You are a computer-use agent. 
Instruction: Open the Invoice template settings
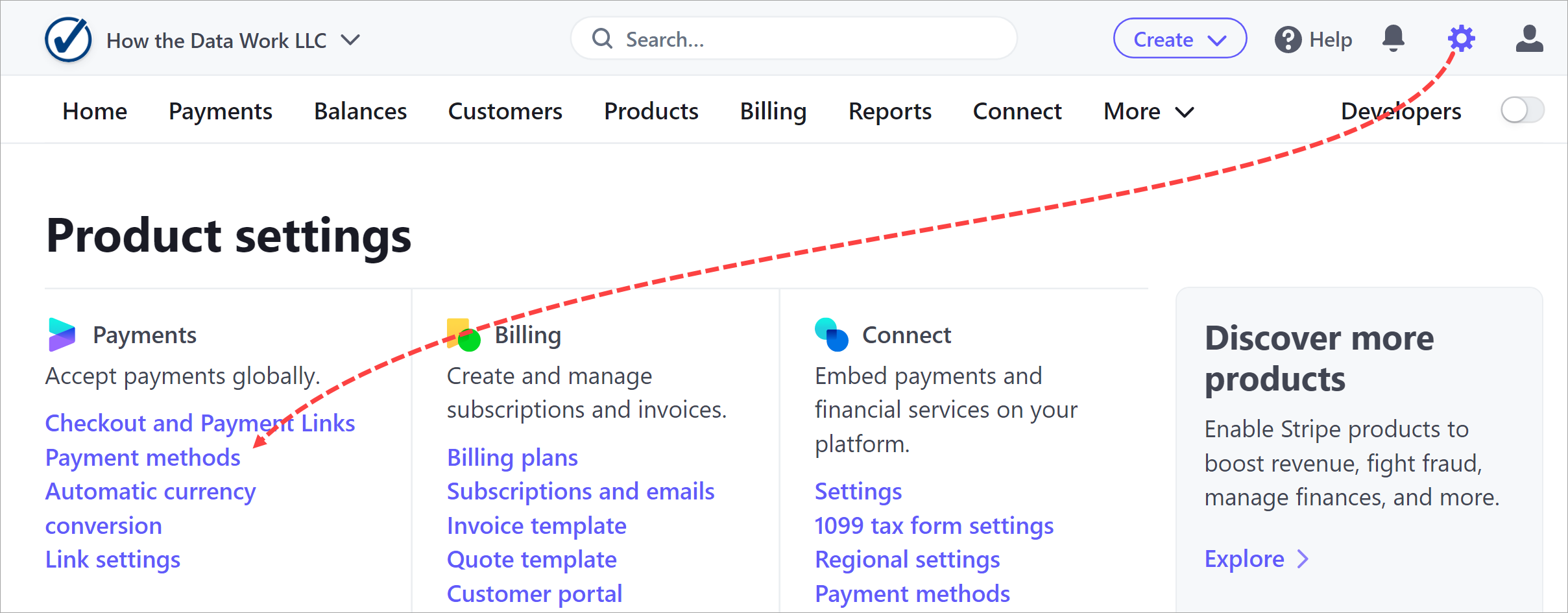(536, 525)
